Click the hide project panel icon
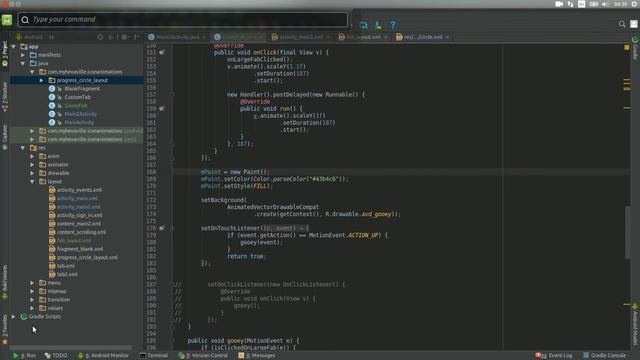640x360 pixels. click(x=136, y=37)
